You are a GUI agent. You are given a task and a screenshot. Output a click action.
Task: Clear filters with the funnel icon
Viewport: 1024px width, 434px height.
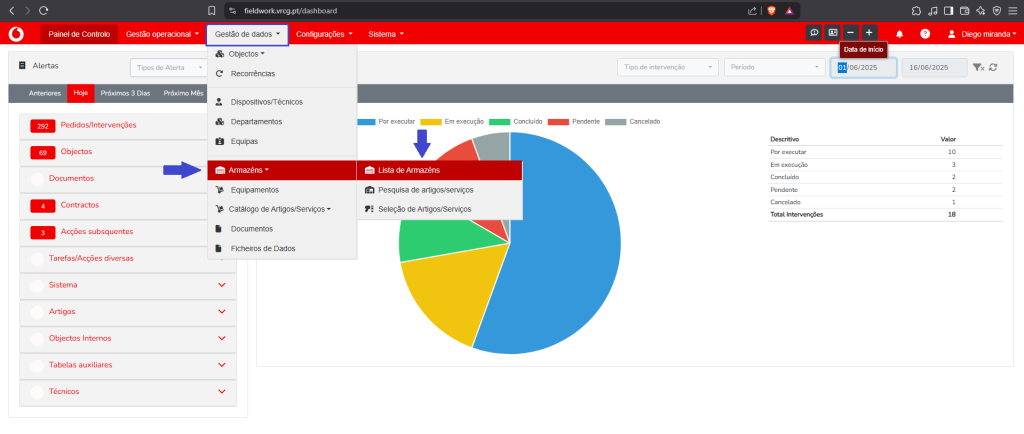click(x=978, y=67)
